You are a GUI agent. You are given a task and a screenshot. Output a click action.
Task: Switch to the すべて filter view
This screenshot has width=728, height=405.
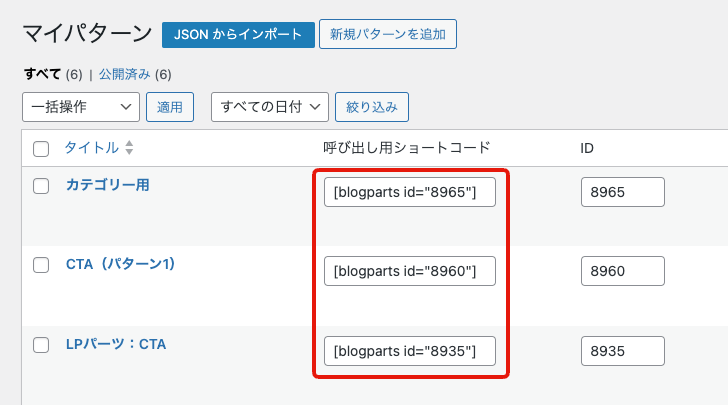click(41, 74)
